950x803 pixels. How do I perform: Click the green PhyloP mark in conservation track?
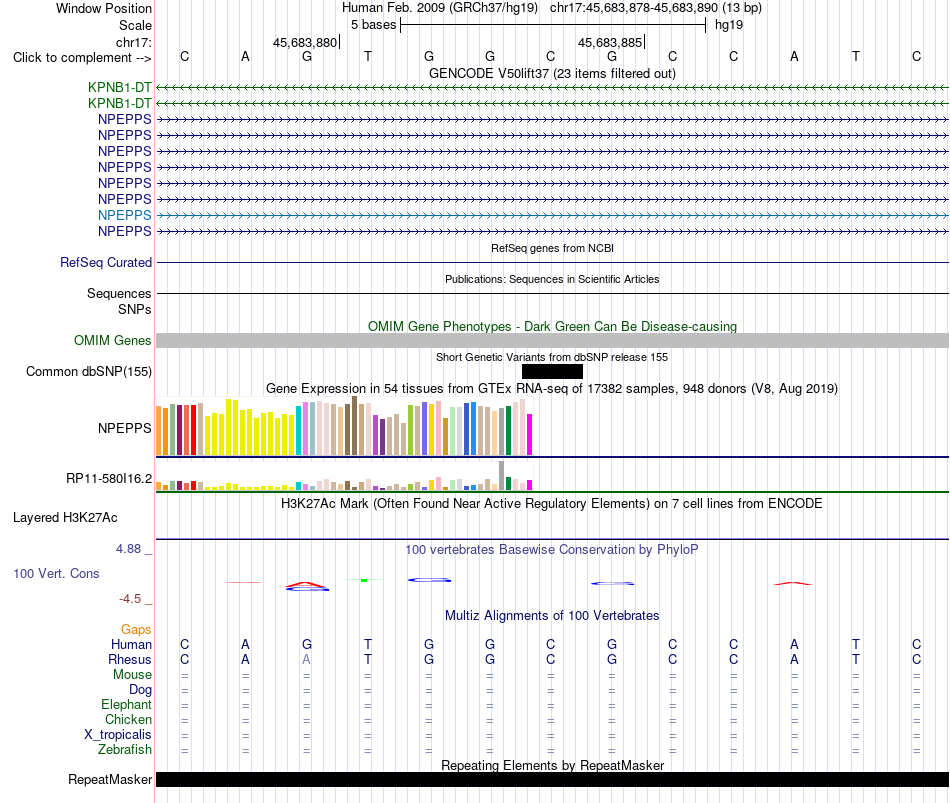pyautogui.click(x=364, y=581)
